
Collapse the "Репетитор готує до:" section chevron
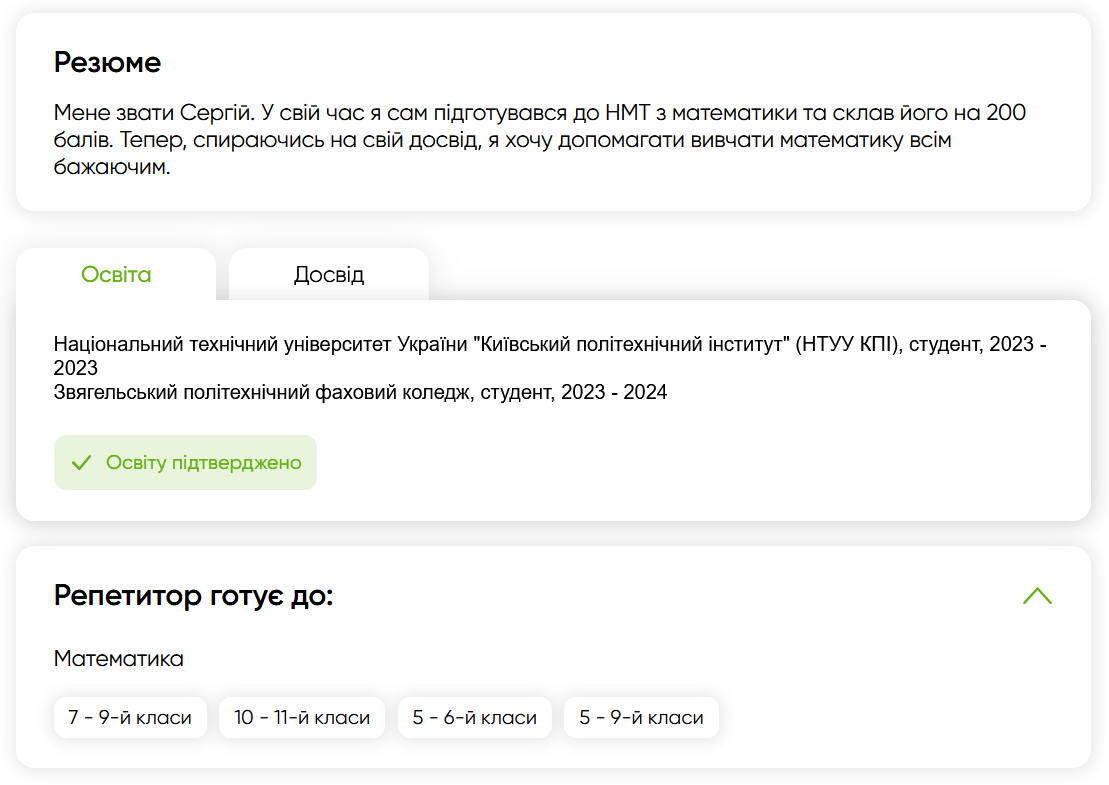[x=1037, y=596]
